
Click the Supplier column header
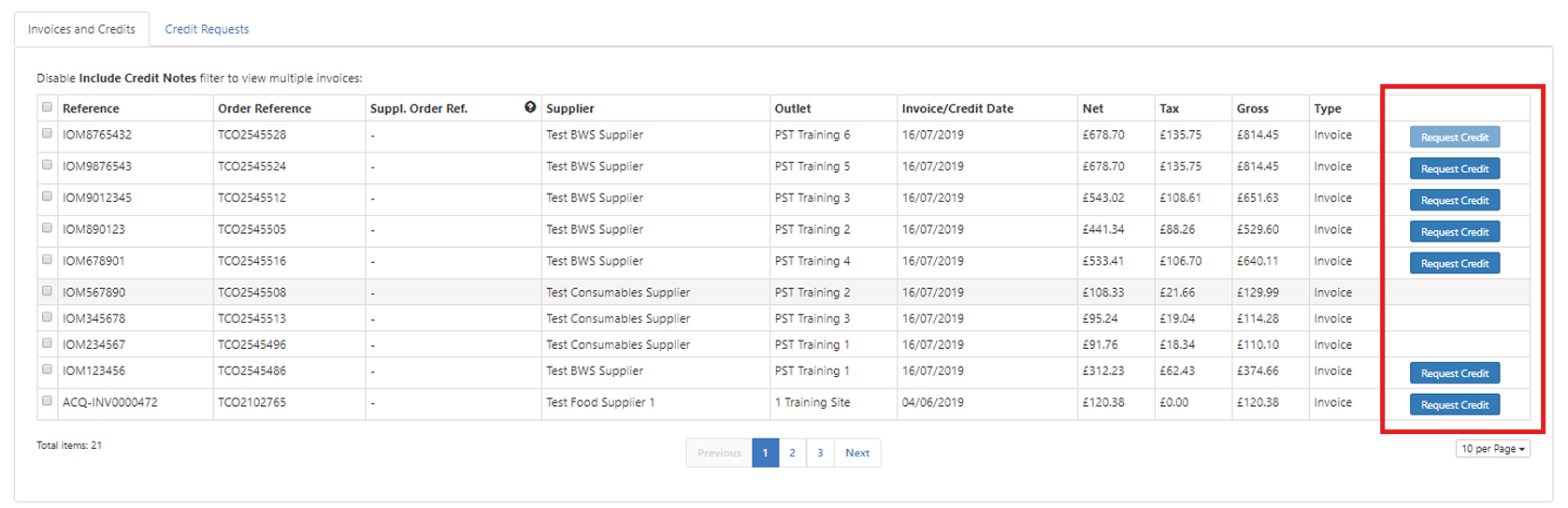click(570, 109)
